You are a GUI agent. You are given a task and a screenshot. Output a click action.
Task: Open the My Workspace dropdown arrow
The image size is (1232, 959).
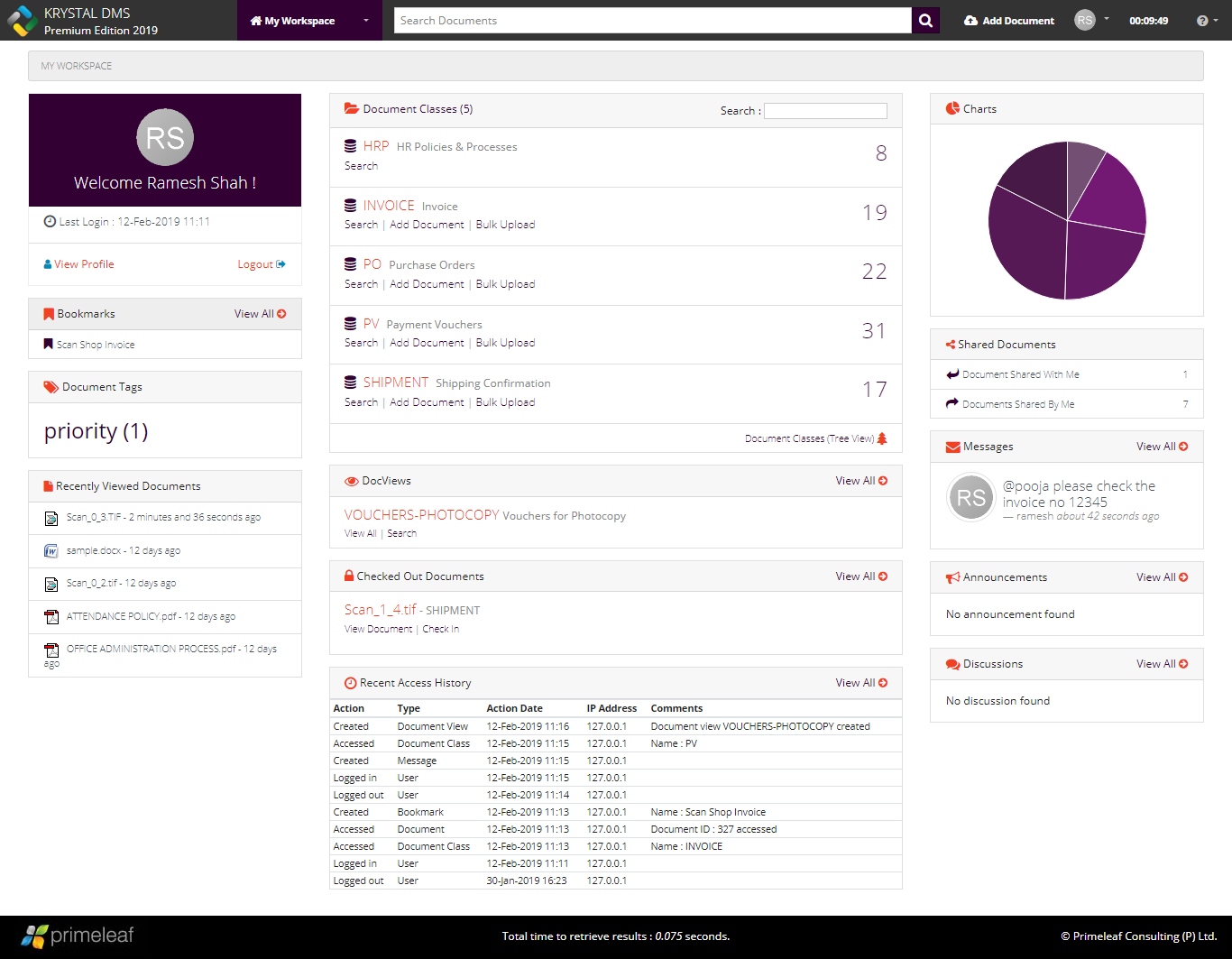[x=366, y=21]
